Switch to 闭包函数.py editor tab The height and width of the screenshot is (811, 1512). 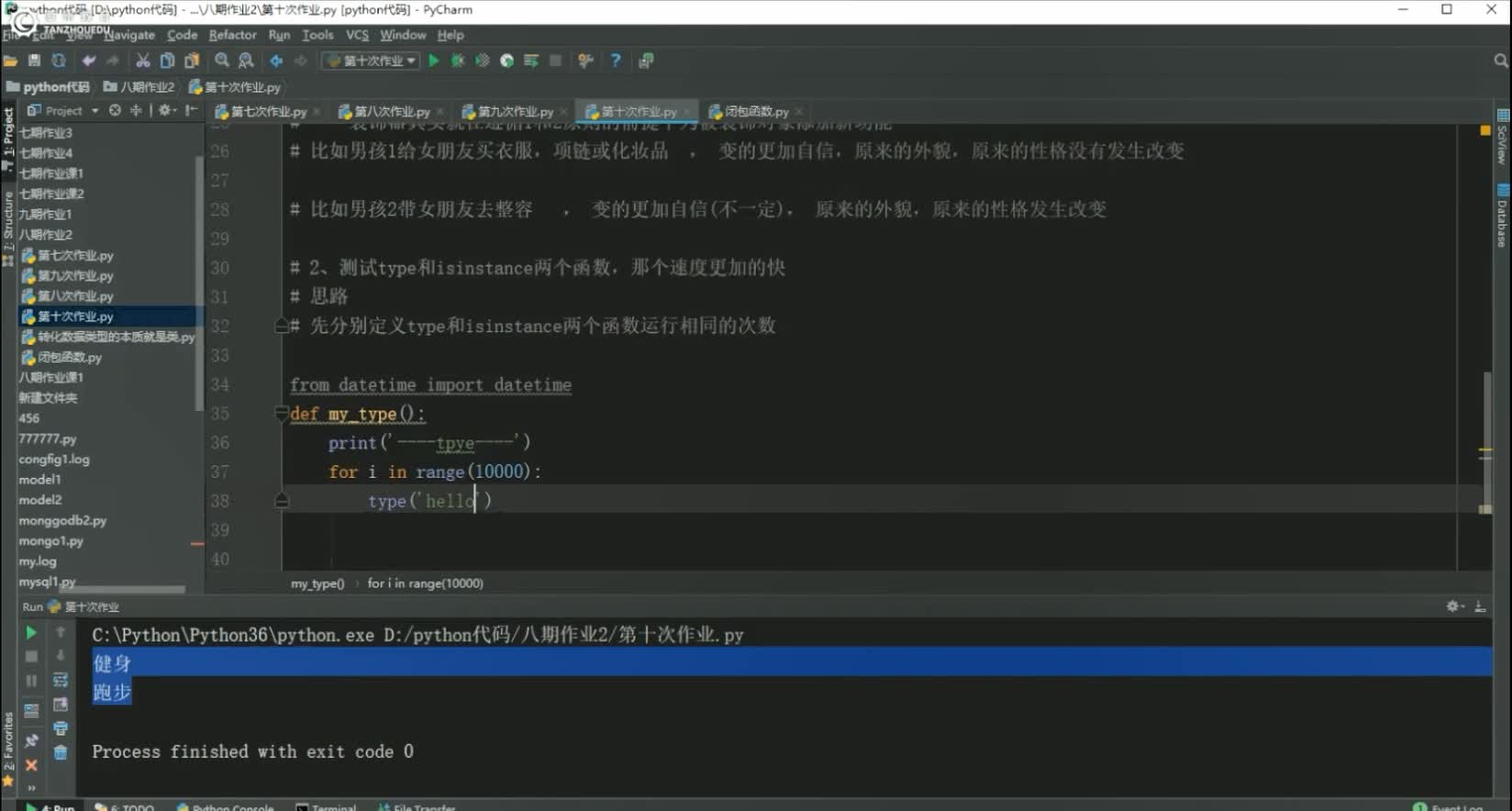(x=756, y=111)
